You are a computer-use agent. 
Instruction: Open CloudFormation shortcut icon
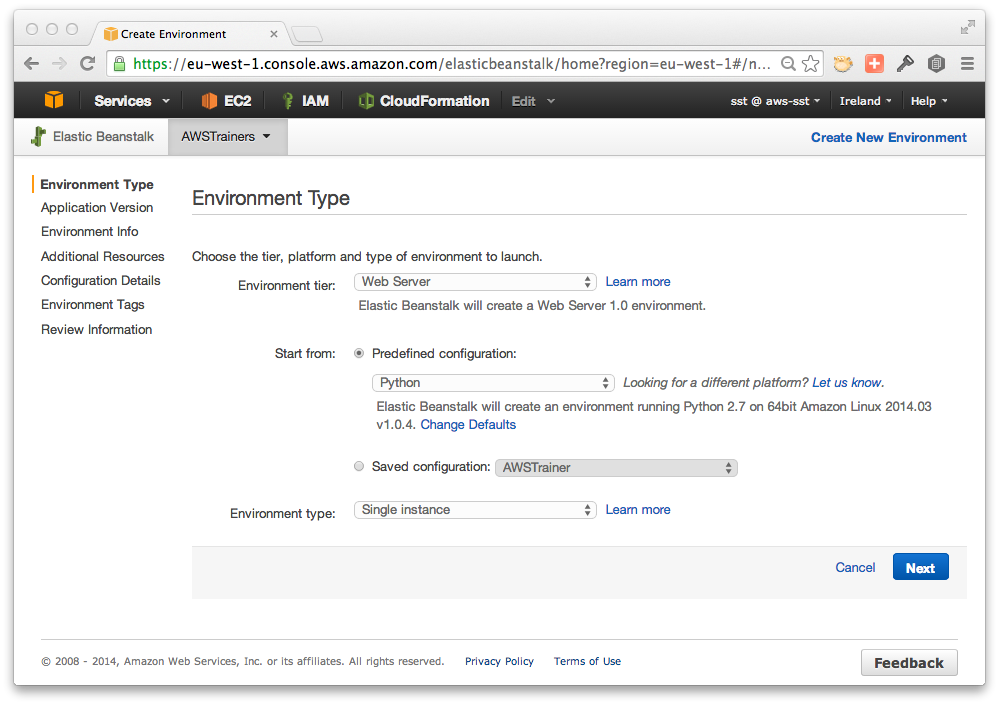click(x=366, y=101)
